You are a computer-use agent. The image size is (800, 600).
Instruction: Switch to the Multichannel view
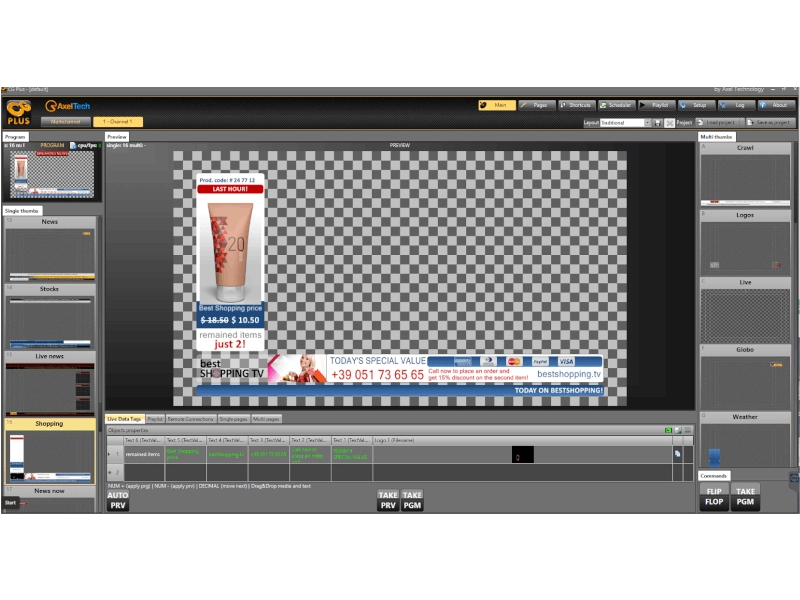66,122
